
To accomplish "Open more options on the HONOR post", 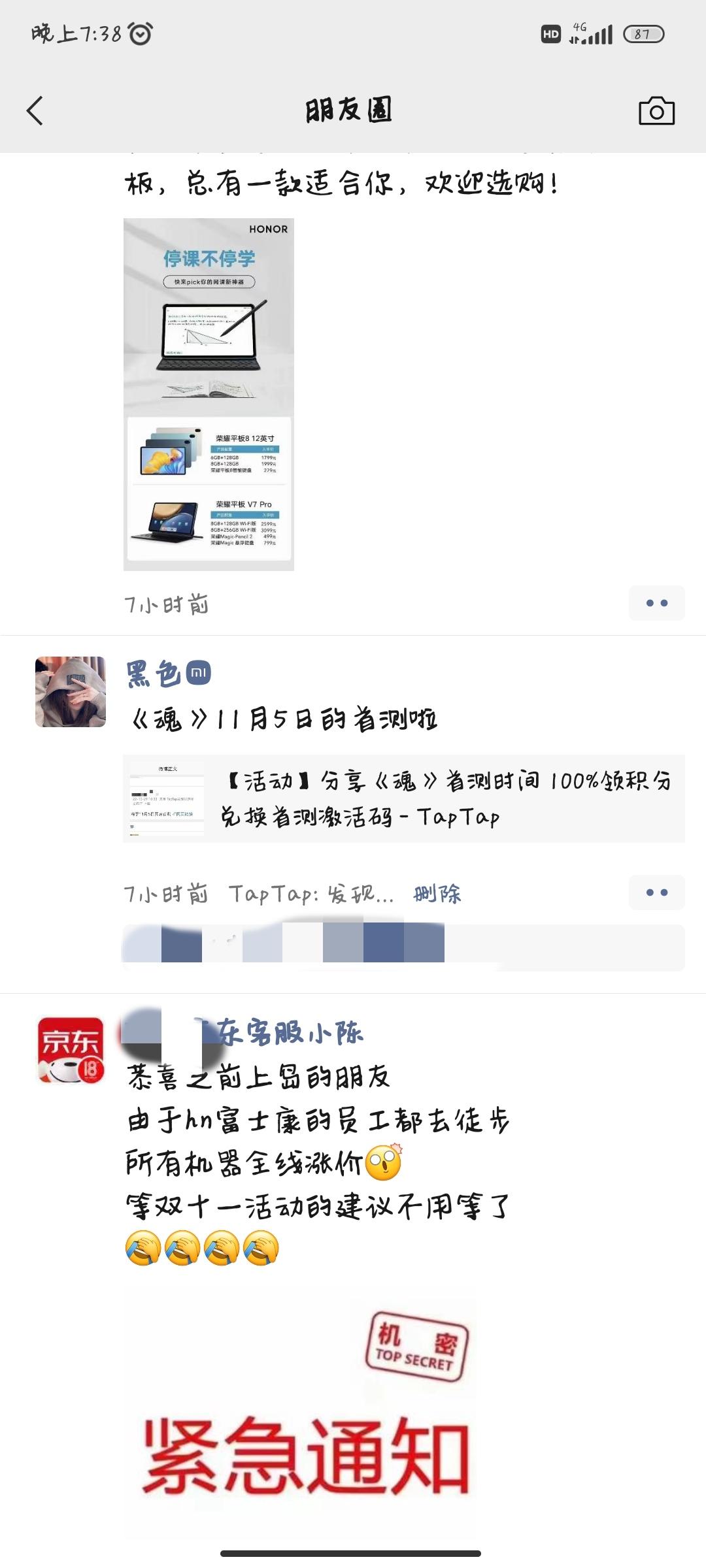I will pos(656,603).
